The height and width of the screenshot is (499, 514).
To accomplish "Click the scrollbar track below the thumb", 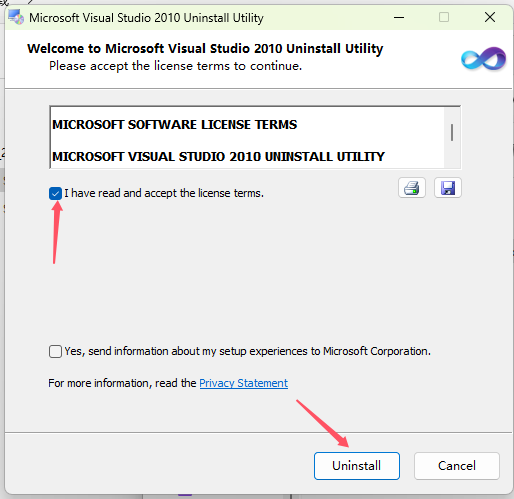I will 452,155.
